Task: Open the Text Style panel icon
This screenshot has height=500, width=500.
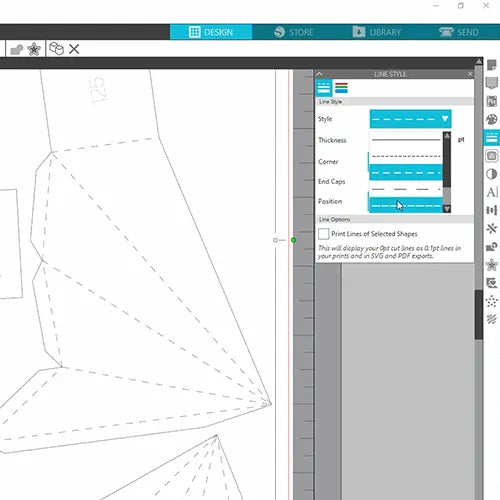Action: point(492,192)
